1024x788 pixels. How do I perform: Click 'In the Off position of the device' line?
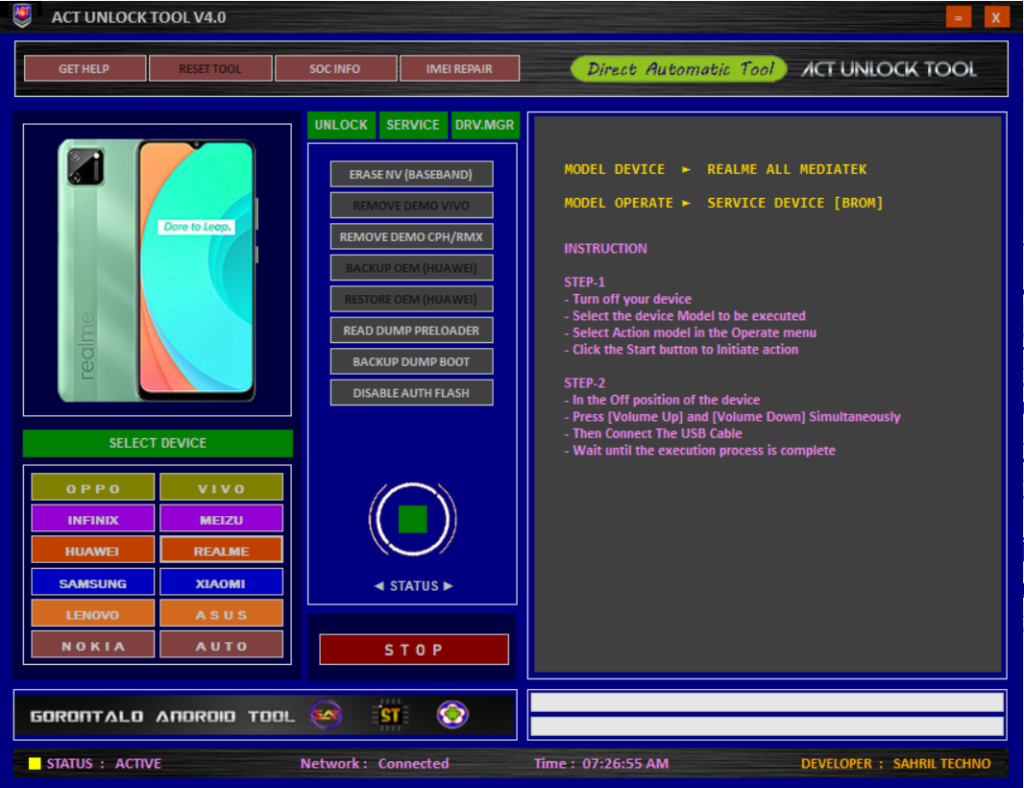coord(662,400)
